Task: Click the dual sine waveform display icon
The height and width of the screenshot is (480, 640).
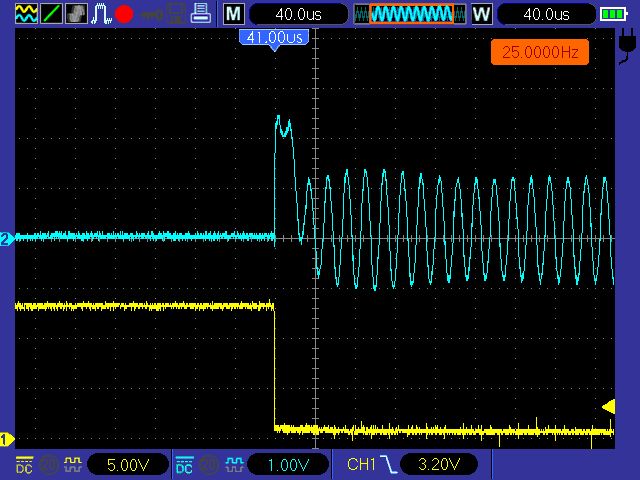Action: click(26, 14)
